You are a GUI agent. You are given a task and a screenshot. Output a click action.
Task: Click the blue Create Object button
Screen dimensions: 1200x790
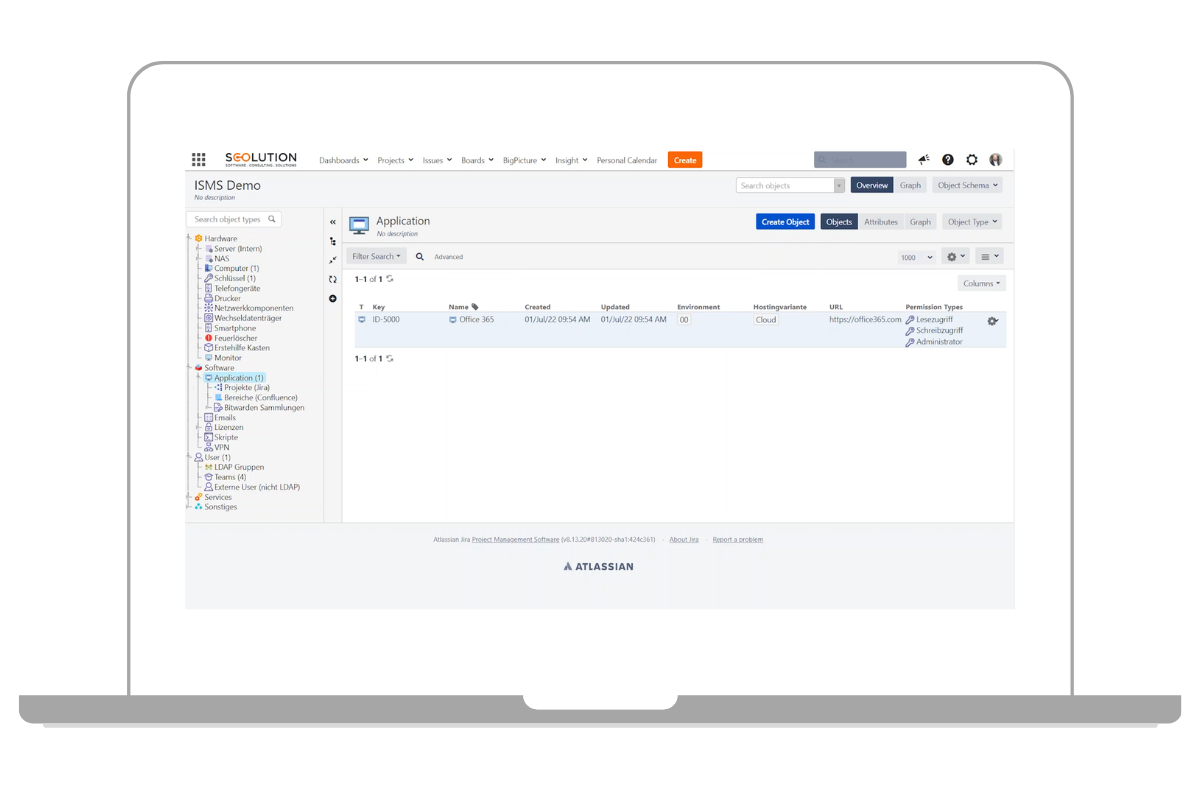785,222
